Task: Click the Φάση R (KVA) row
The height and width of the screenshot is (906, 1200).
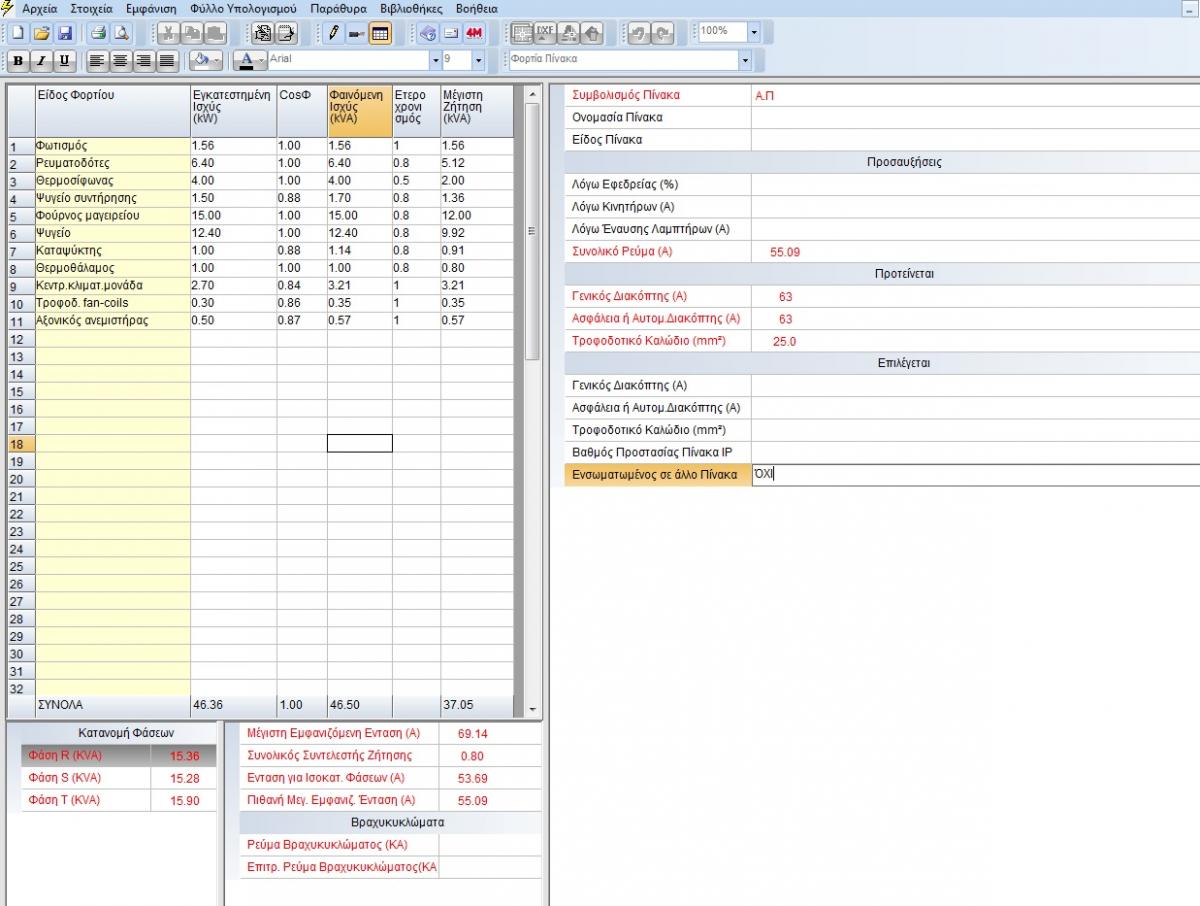Action: click(118, 756)
